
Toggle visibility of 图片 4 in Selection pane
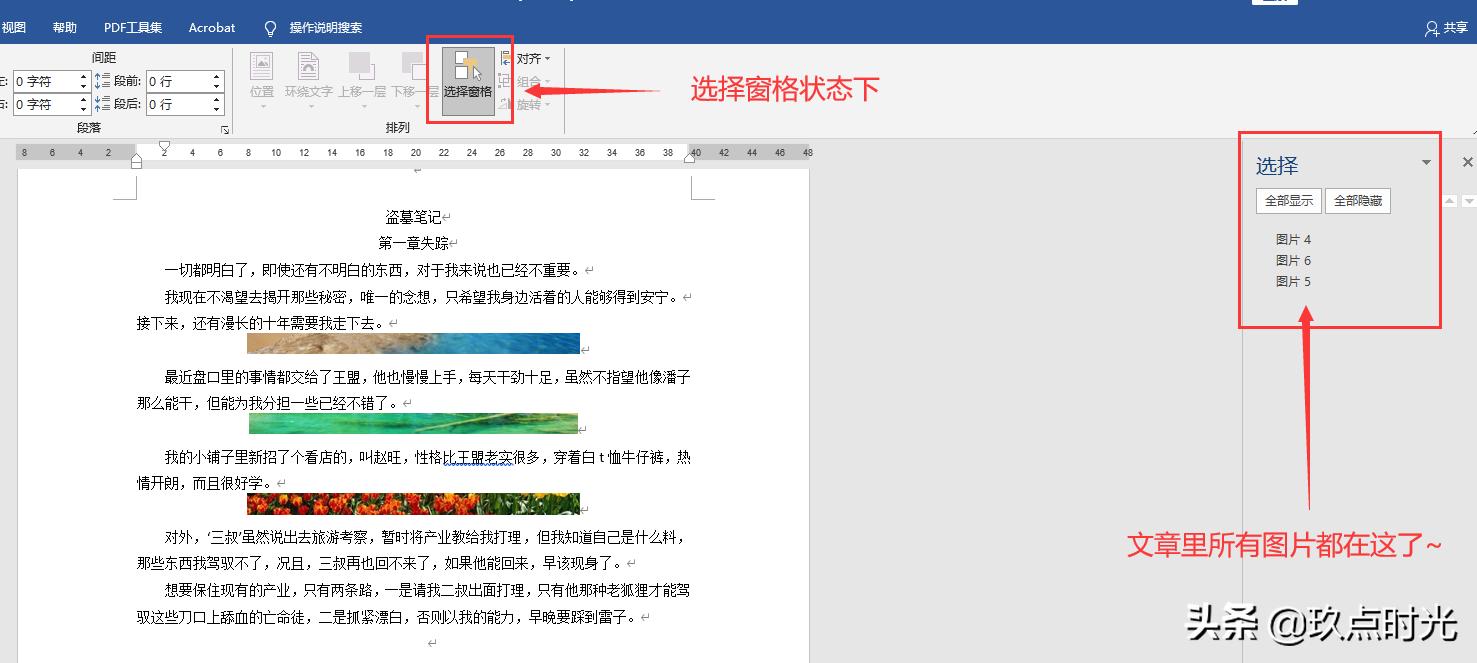pyautogui.click(x=1294, y=239)
